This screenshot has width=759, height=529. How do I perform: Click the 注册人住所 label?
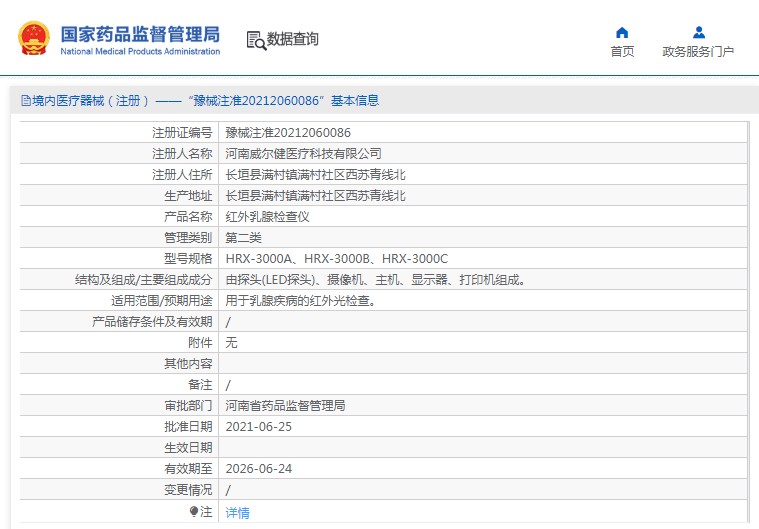(182, 175)
